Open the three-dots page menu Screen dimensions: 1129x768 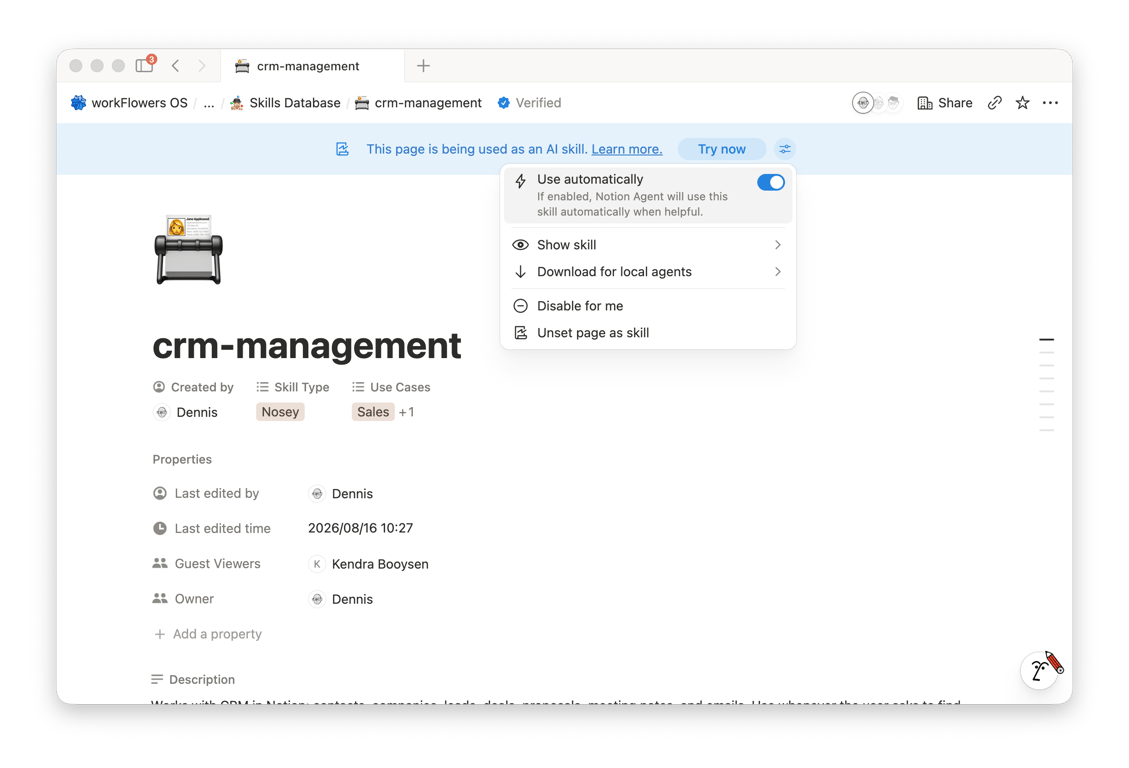coord(1051,103)
